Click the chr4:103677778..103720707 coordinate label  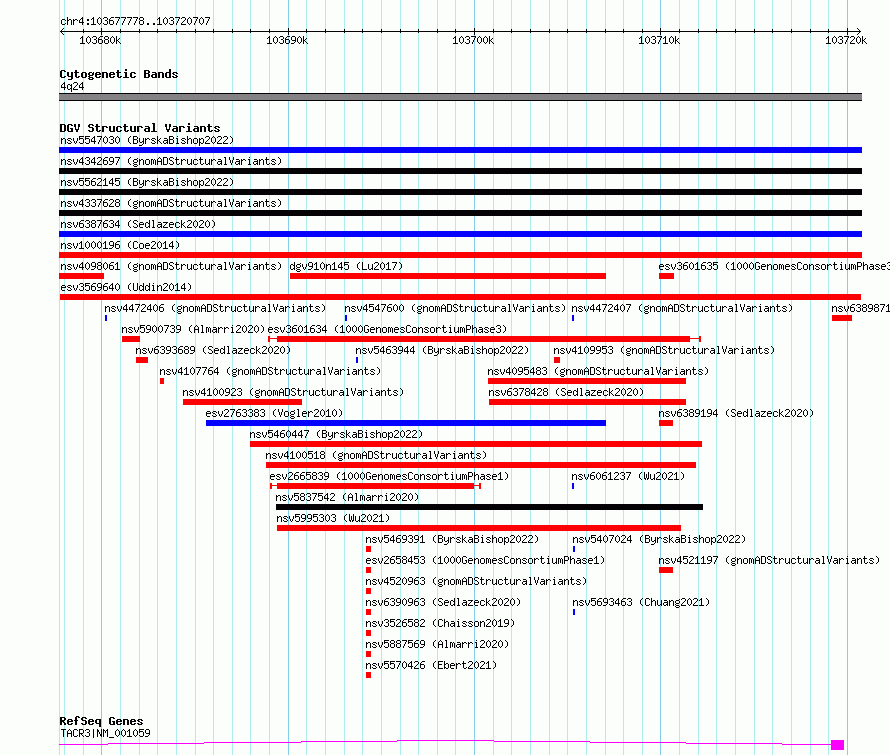[135, 21]
